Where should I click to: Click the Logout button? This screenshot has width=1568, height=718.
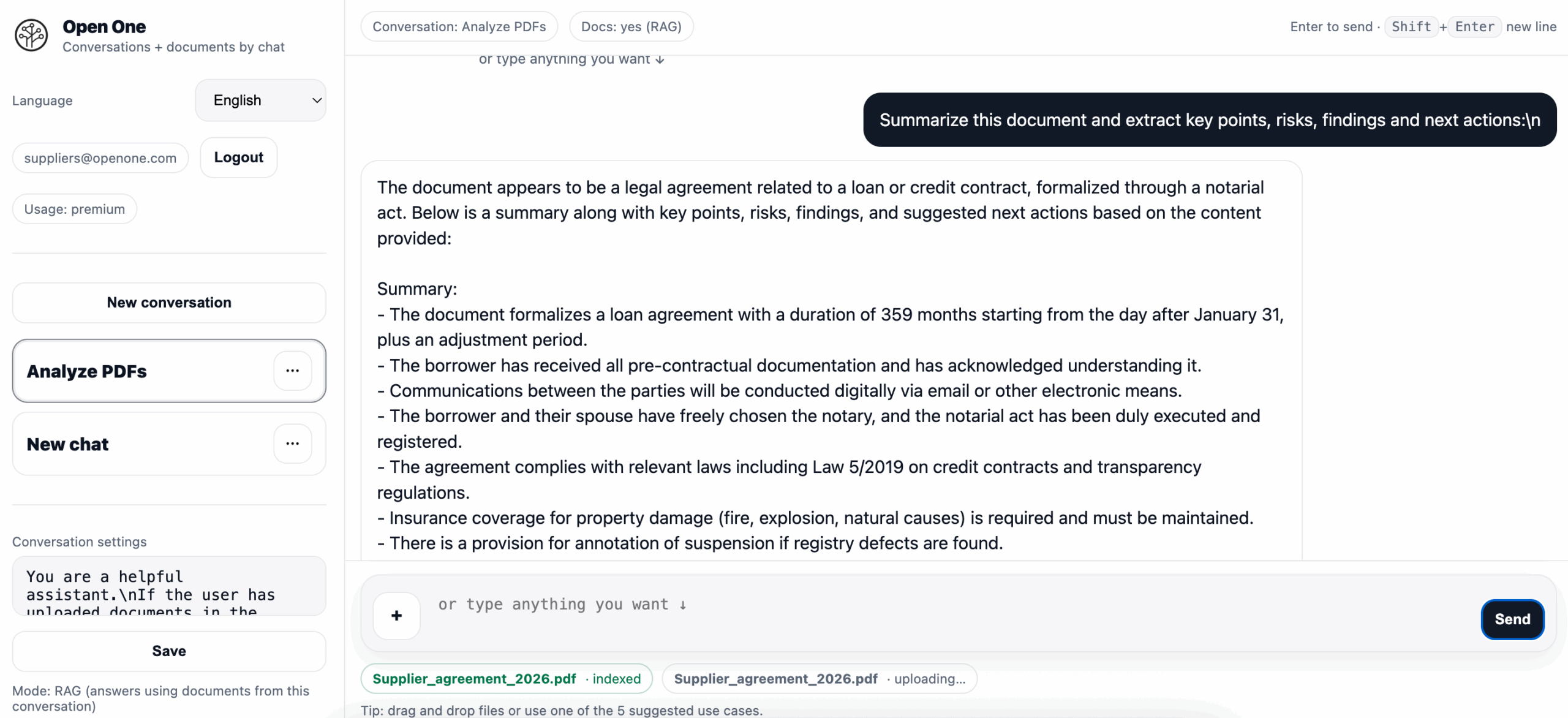coord(238,157)
